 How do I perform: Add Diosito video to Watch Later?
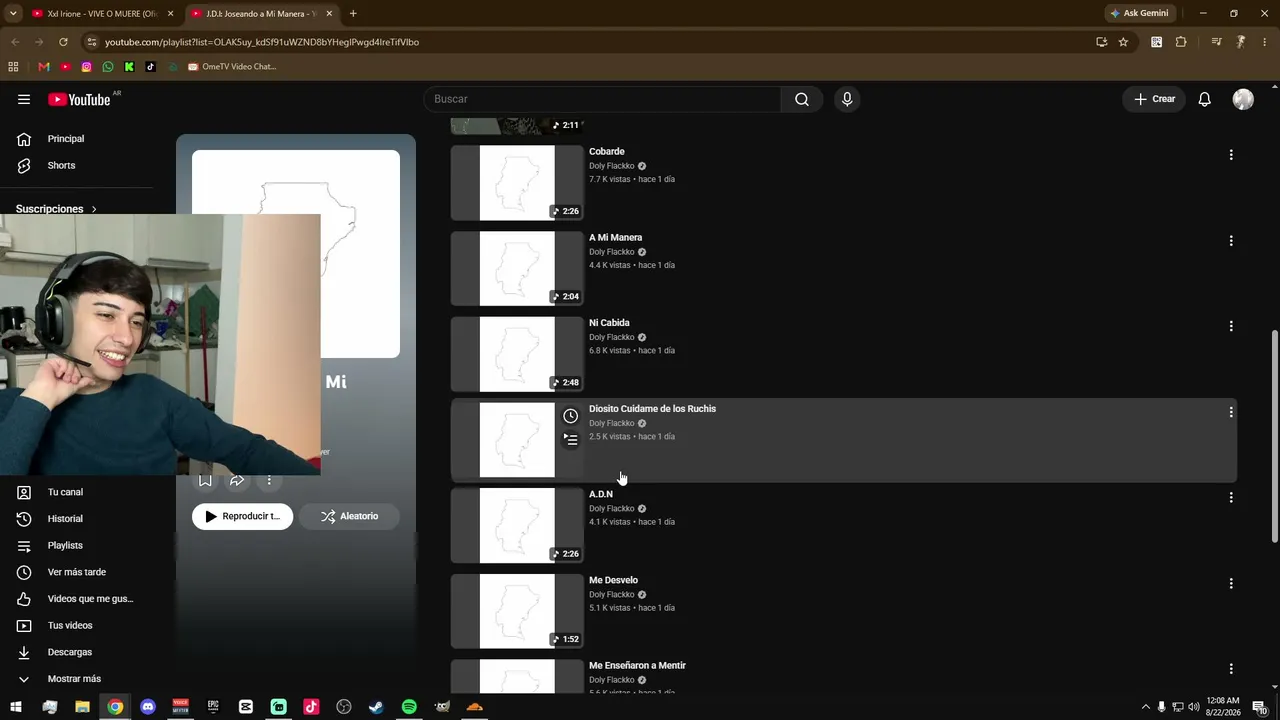coord(570,416)
